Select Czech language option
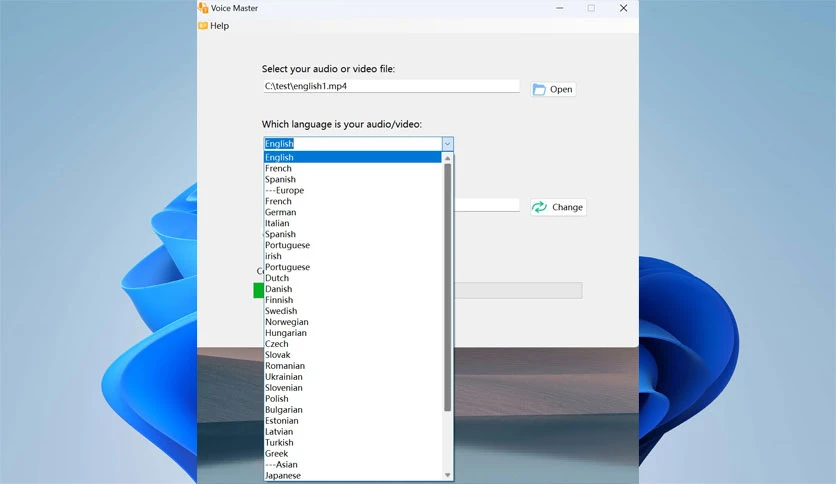Viewport: 836px width, 484px height. (x=353, y=344)
